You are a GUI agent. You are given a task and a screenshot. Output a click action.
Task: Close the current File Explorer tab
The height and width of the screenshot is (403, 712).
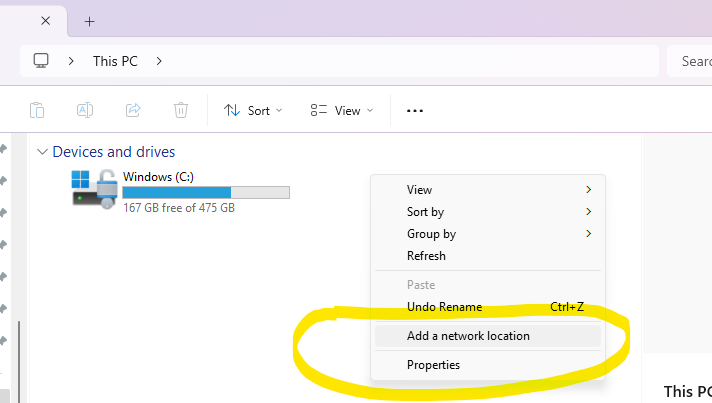point(45,21)
